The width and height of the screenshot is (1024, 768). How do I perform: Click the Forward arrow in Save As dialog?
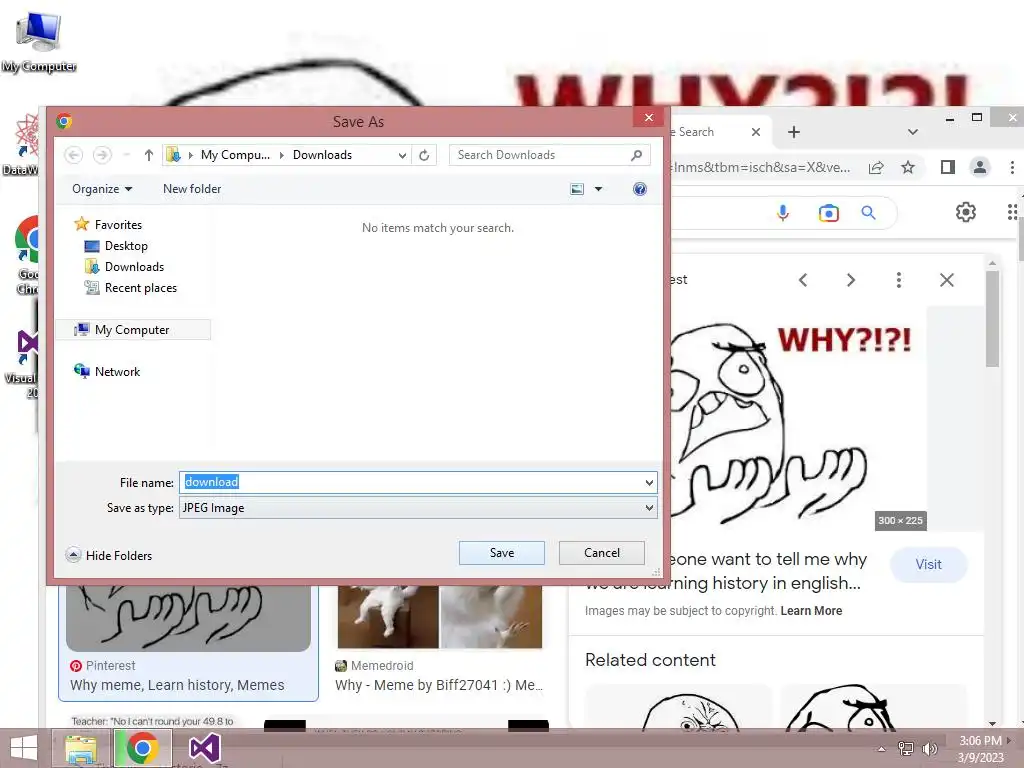coord(102,155)
